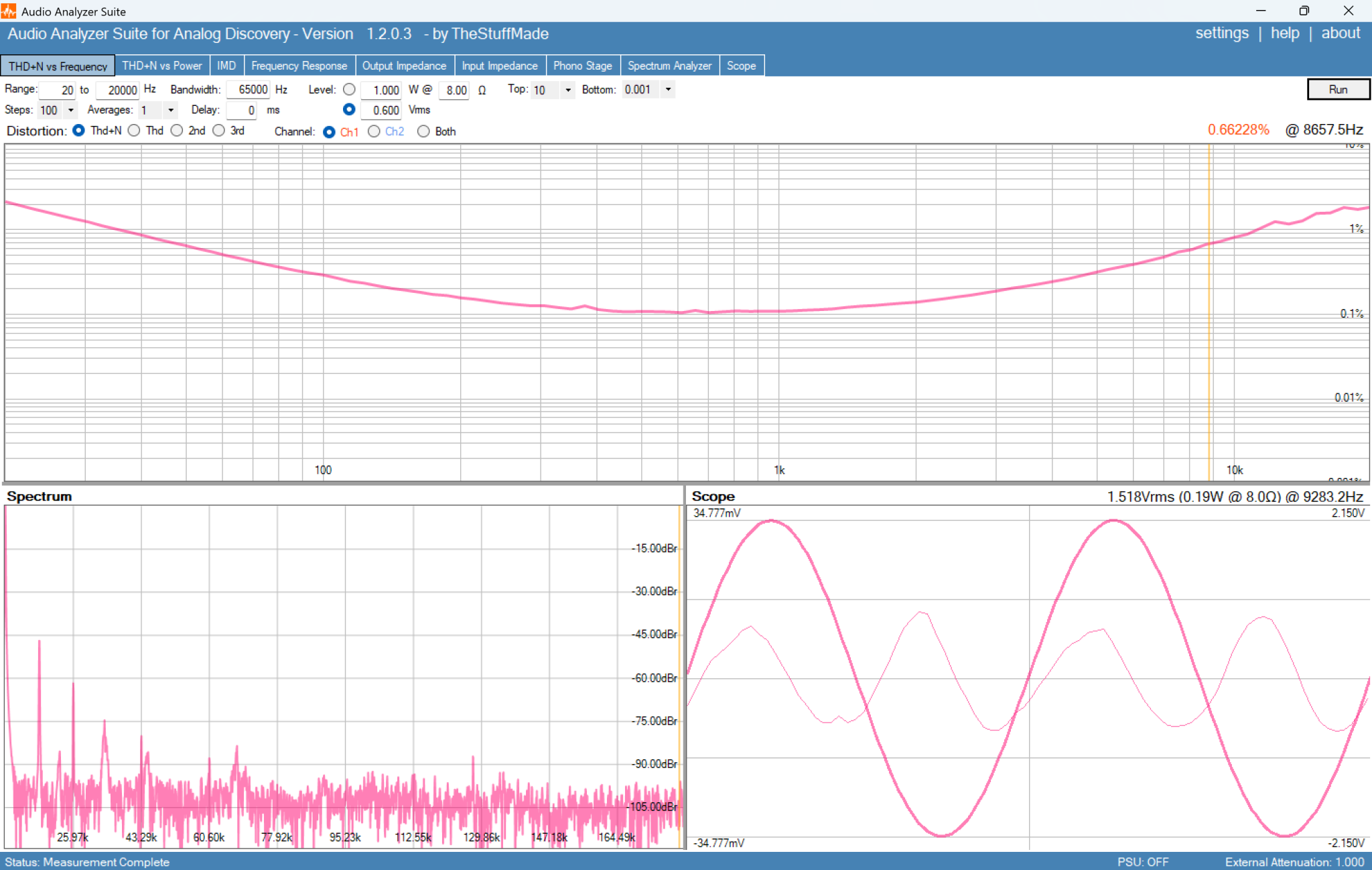This screenshot has width=1372, height=870.
Task: Close the Audio Analyzer Suite window
Action: pos(1349,11)
